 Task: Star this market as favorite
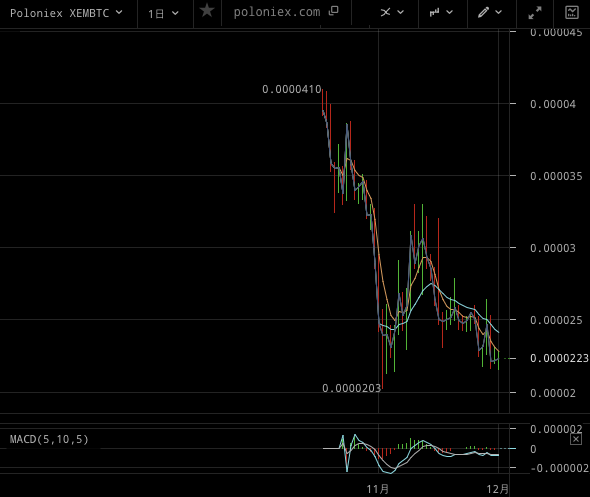(207, 11)
